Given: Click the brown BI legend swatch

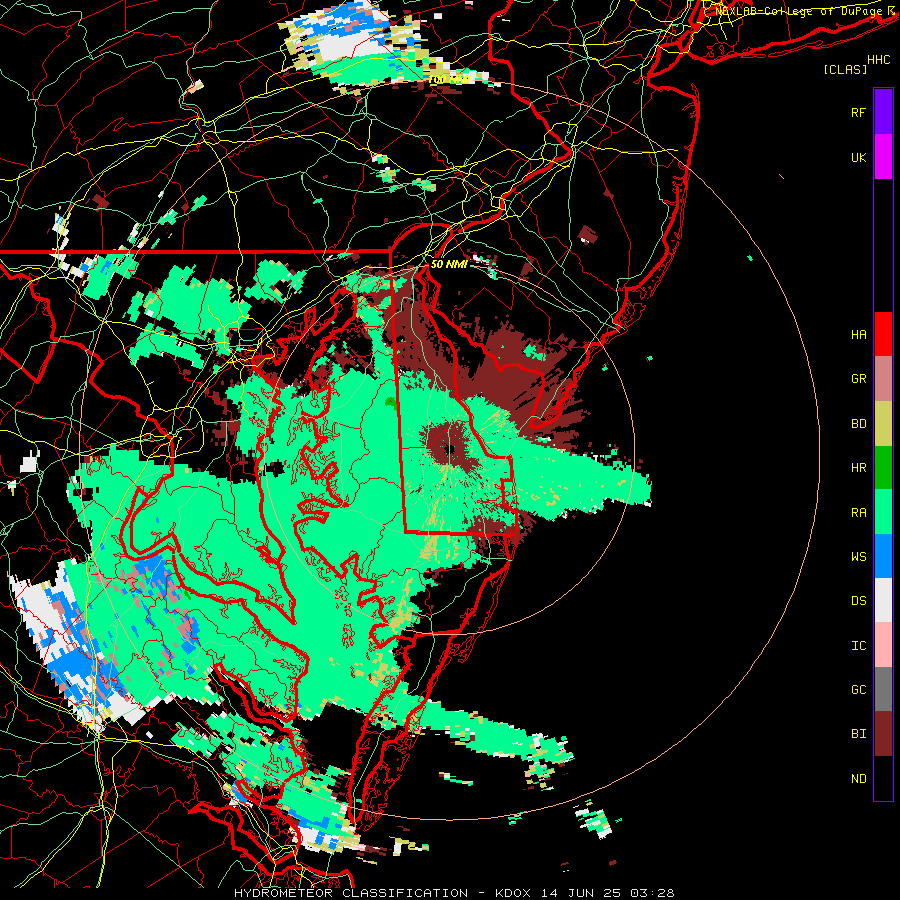Looking at the screenshot, I should (x=883, y=734).
